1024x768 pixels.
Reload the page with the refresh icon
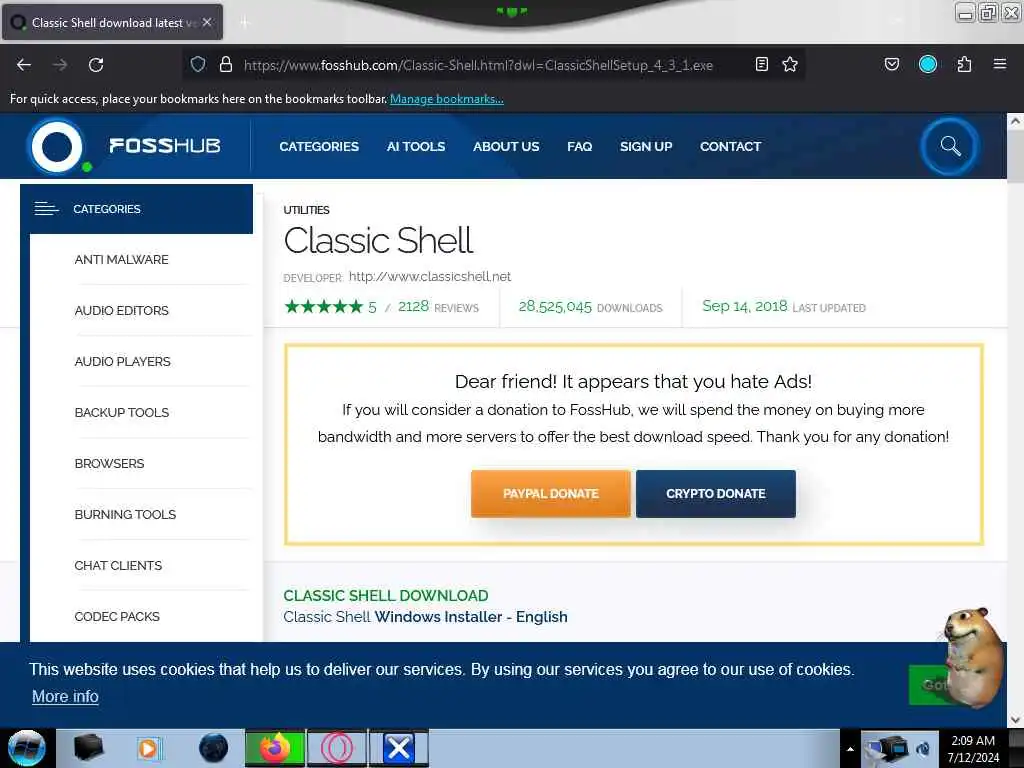tap(96, 65)
